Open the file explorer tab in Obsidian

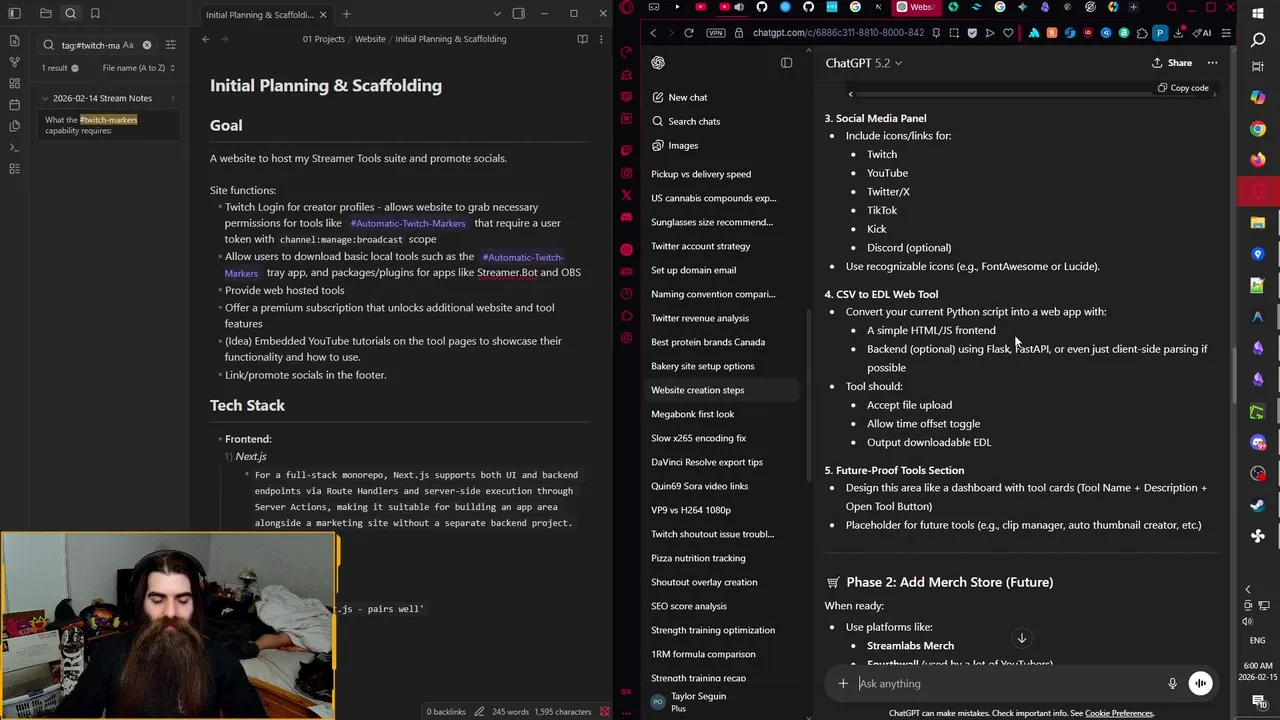[46, 13]
